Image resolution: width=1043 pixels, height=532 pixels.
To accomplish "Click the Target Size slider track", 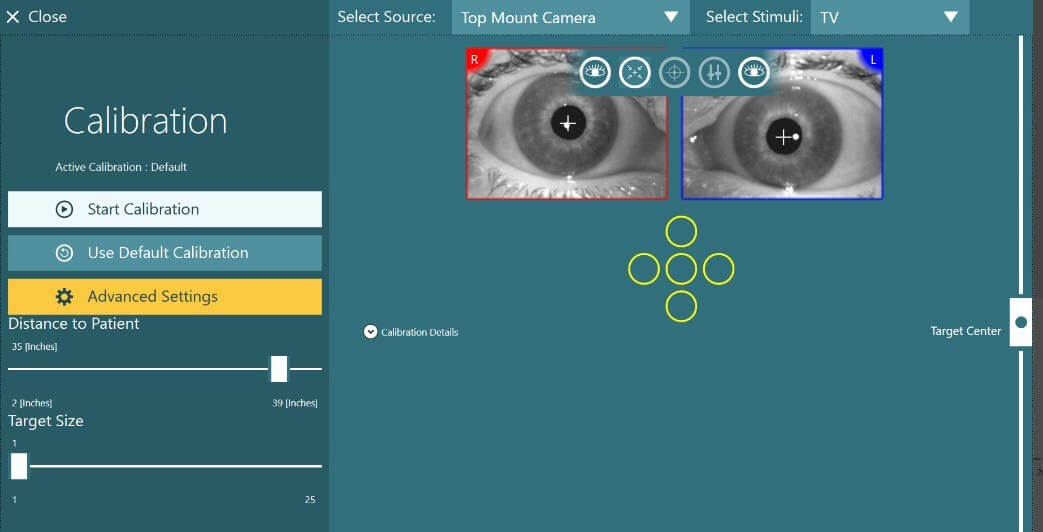I will [x=165, y=466].
